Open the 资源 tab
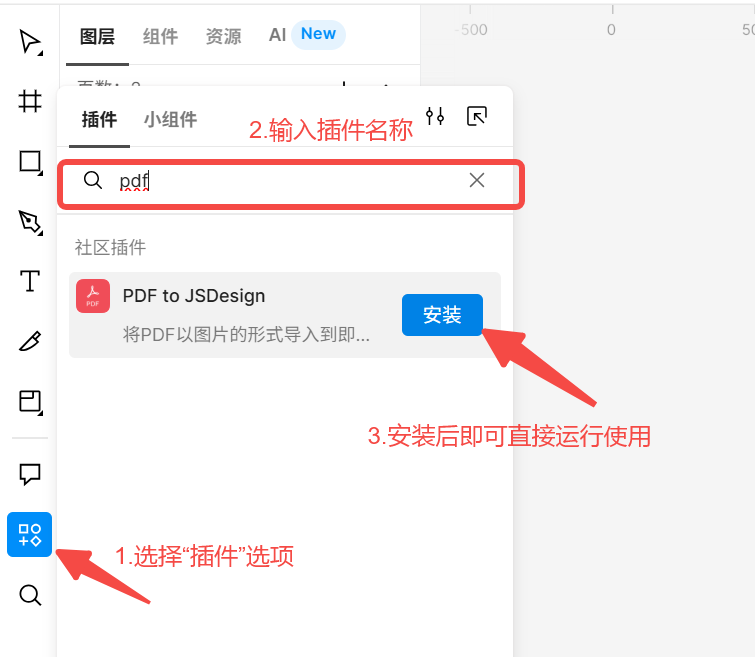Screen dimensions: 755x657 [x=223, y=36]
